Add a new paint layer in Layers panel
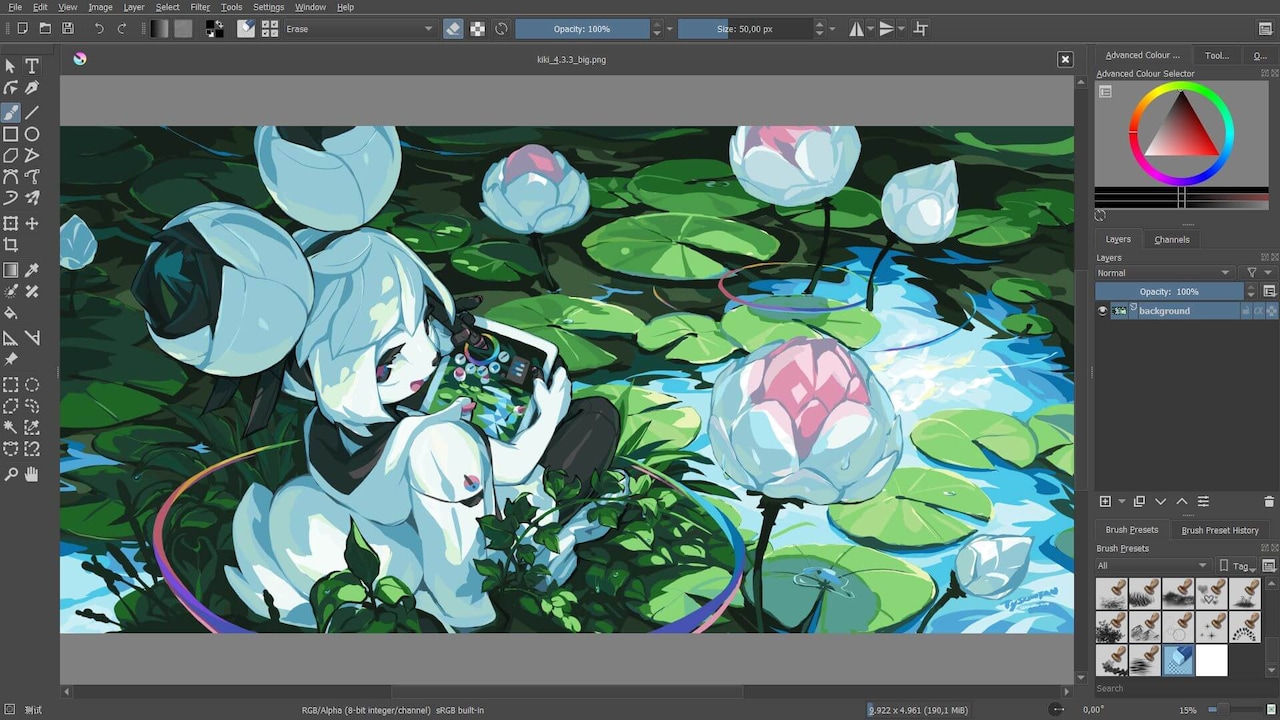Image resolution: width=1280 pixels, height=720 pixels. [x=1104, y=501]
